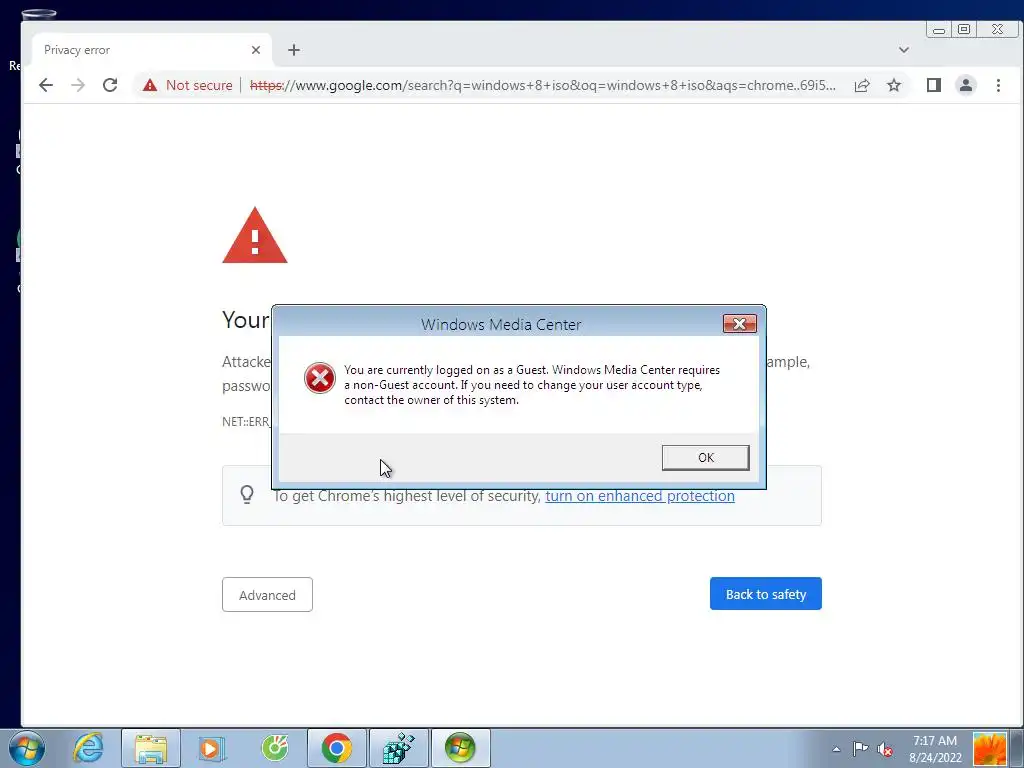The height and width of the screenshot is (768, 1024).
Task: Open Chrome three-dot menu
Action: 998,85
